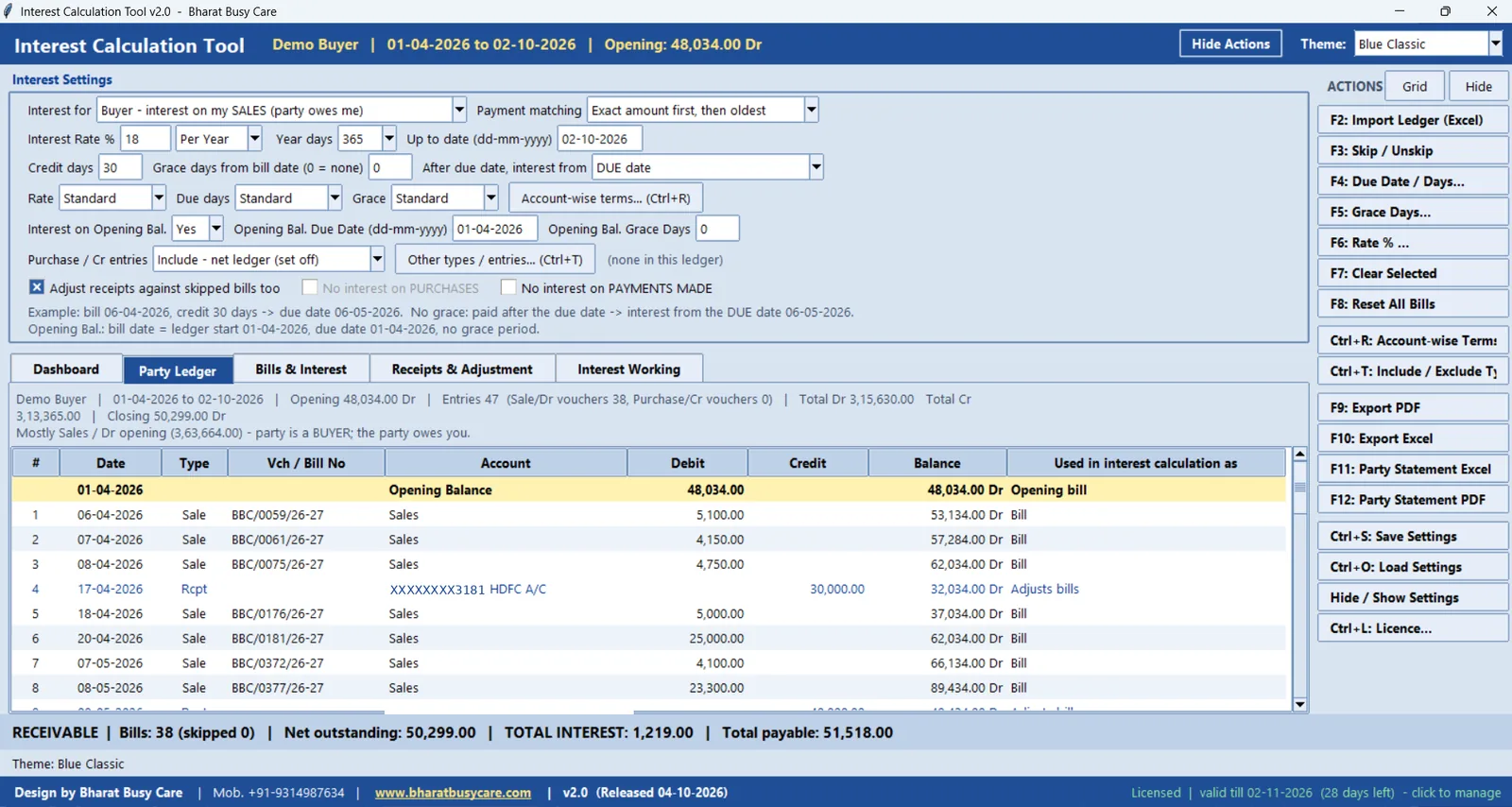1512x807 pixels.
Task: Click the Interest Rate % field
Action: pos(146,139)
